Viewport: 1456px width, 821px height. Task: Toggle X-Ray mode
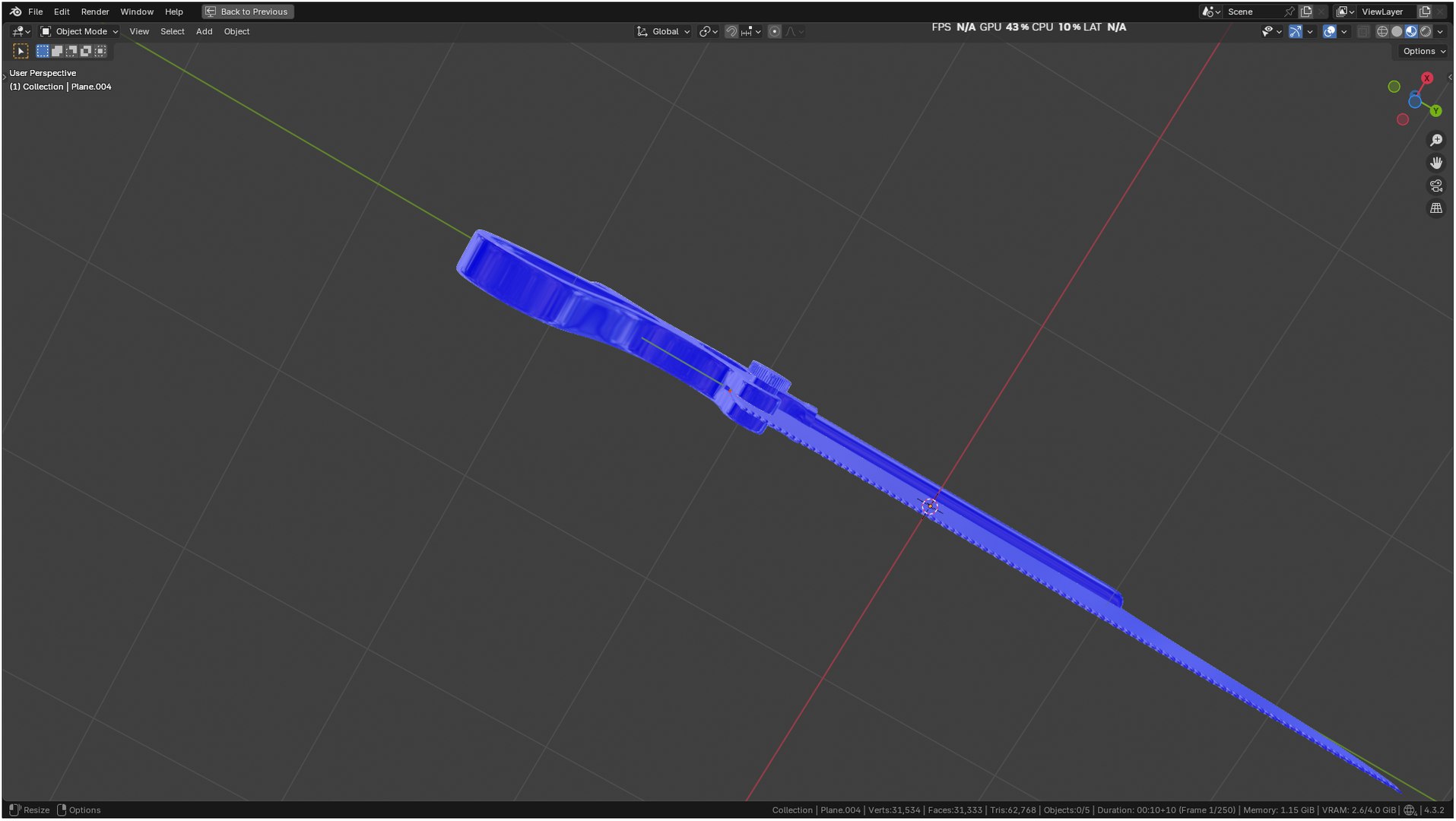pyautogui.click(x=1363, y=31)
